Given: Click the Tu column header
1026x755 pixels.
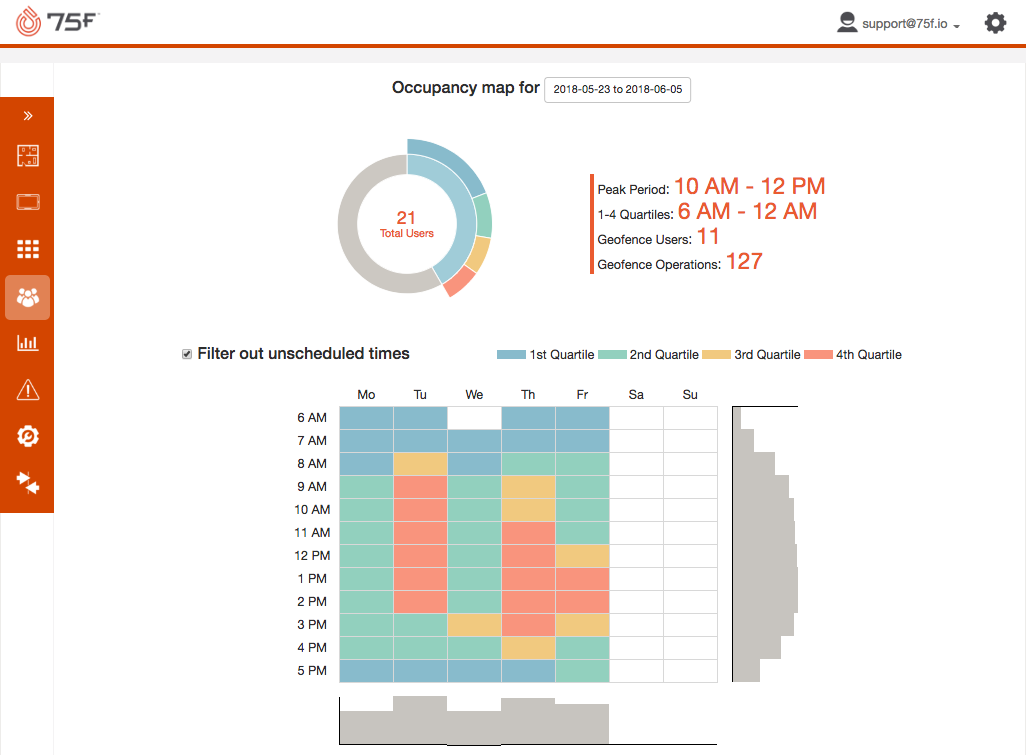Looking at the screenshot, I should 420,395.
